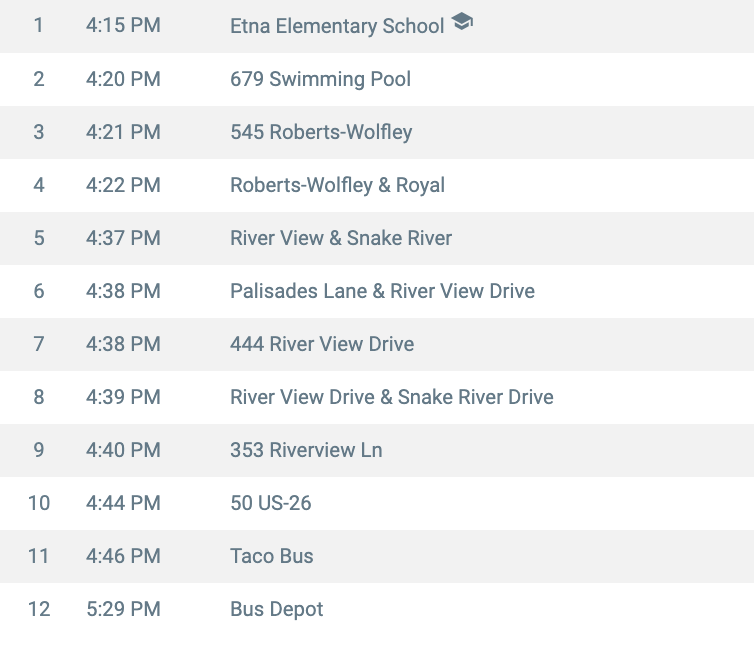
Task: Select the 444 River View Drive stop
Action: pyautogui.click(x=322, y=344)
